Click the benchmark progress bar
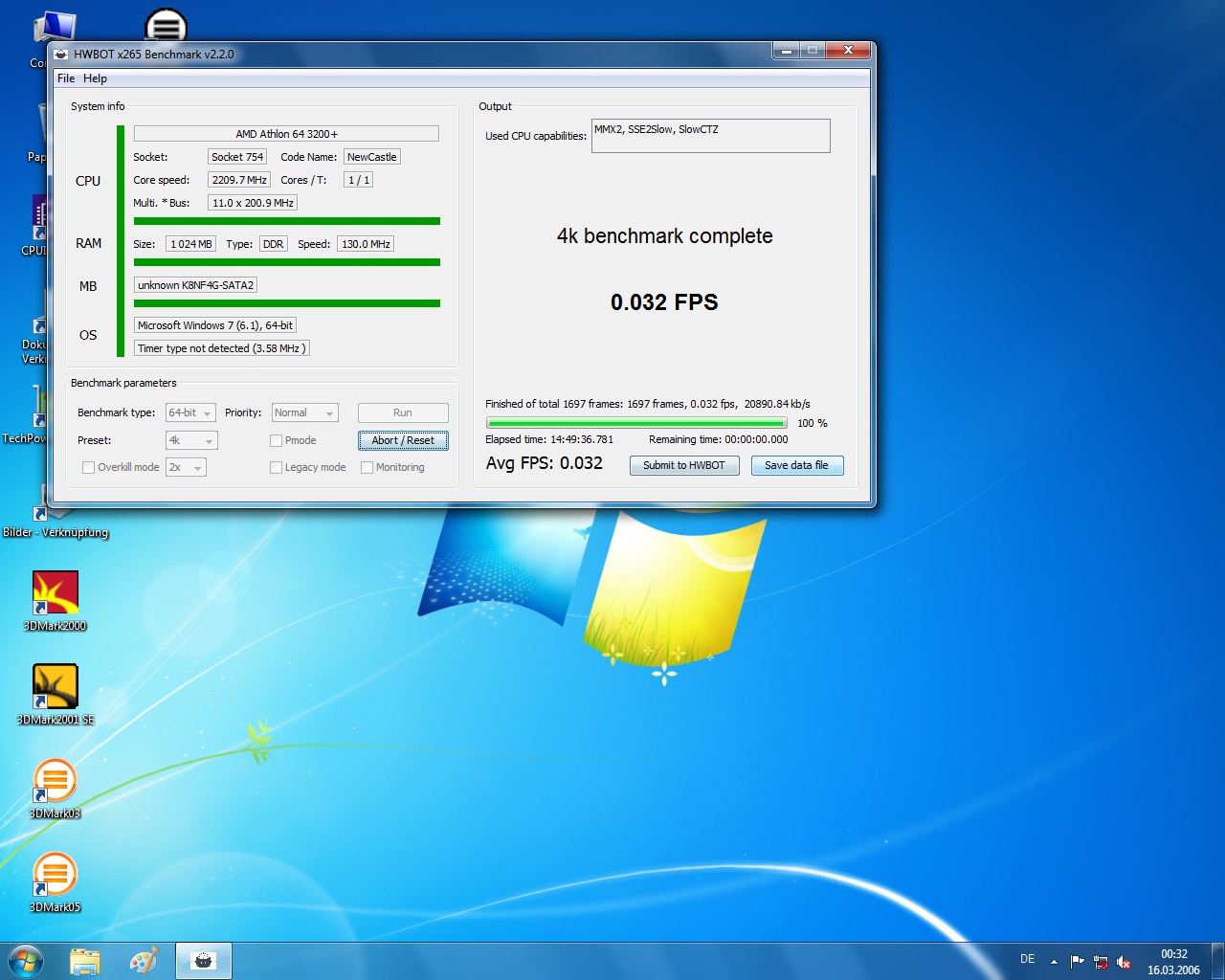The height and width of the screenshot is (980, 1225). tap(636, 423)
